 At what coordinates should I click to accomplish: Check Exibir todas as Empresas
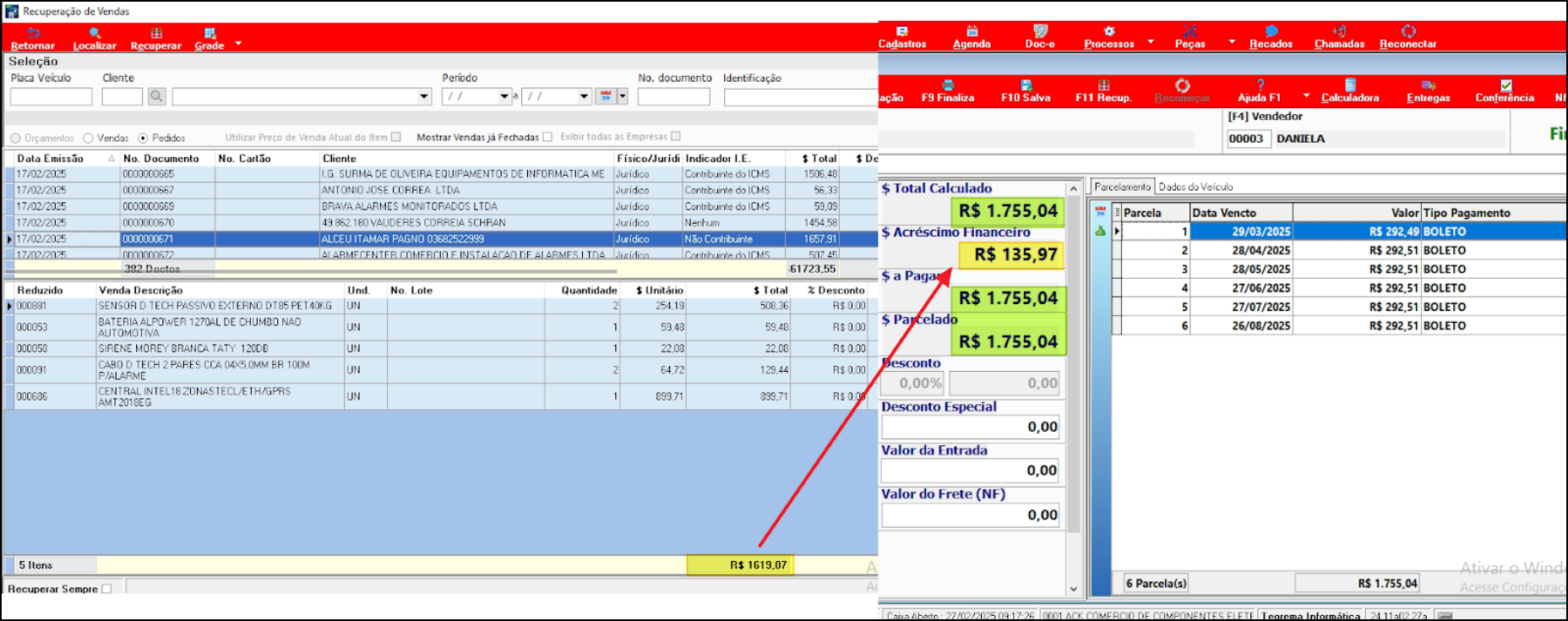coord(676,136)
